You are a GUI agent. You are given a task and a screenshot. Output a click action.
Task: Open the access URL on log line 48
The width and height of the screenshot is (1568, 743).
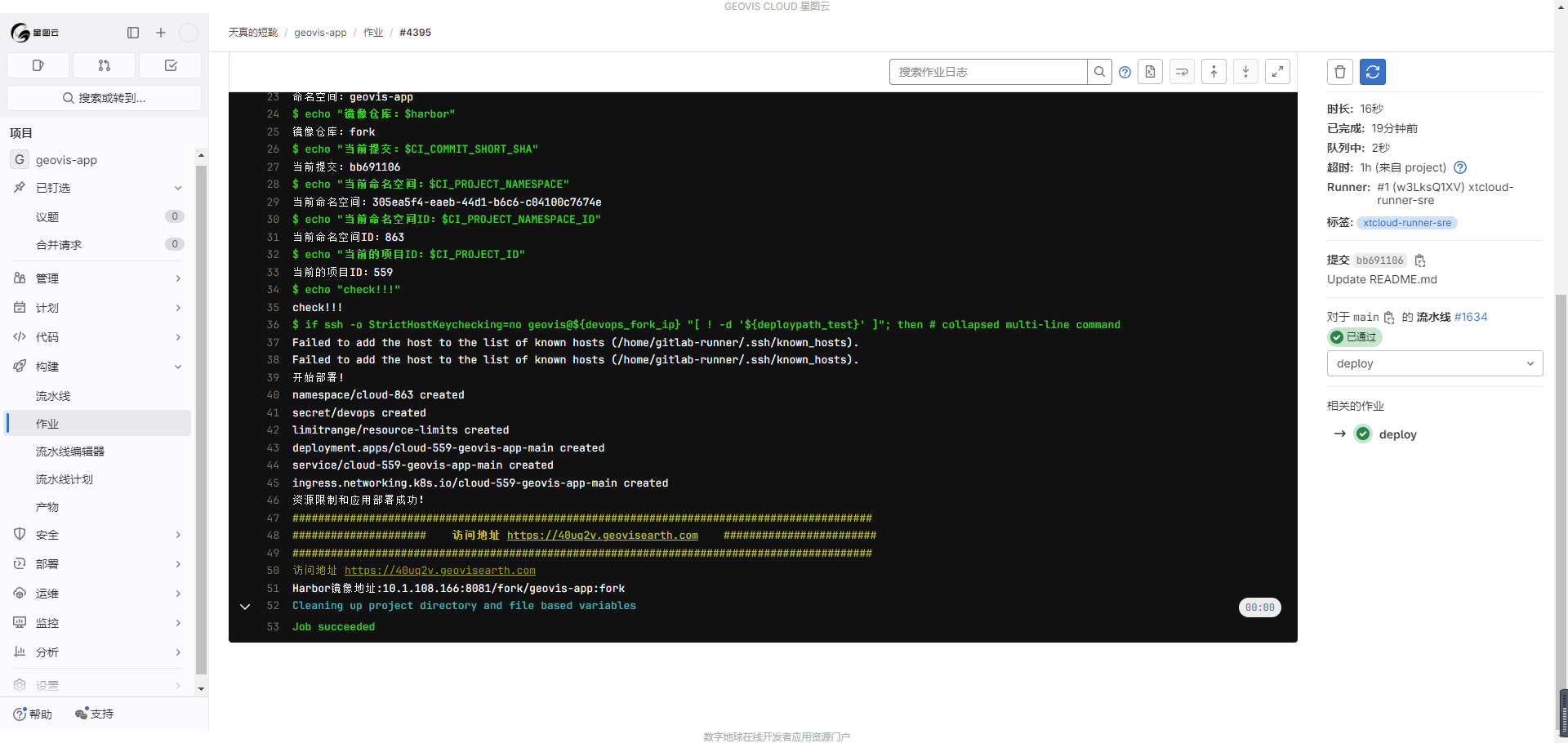point(603,536)
